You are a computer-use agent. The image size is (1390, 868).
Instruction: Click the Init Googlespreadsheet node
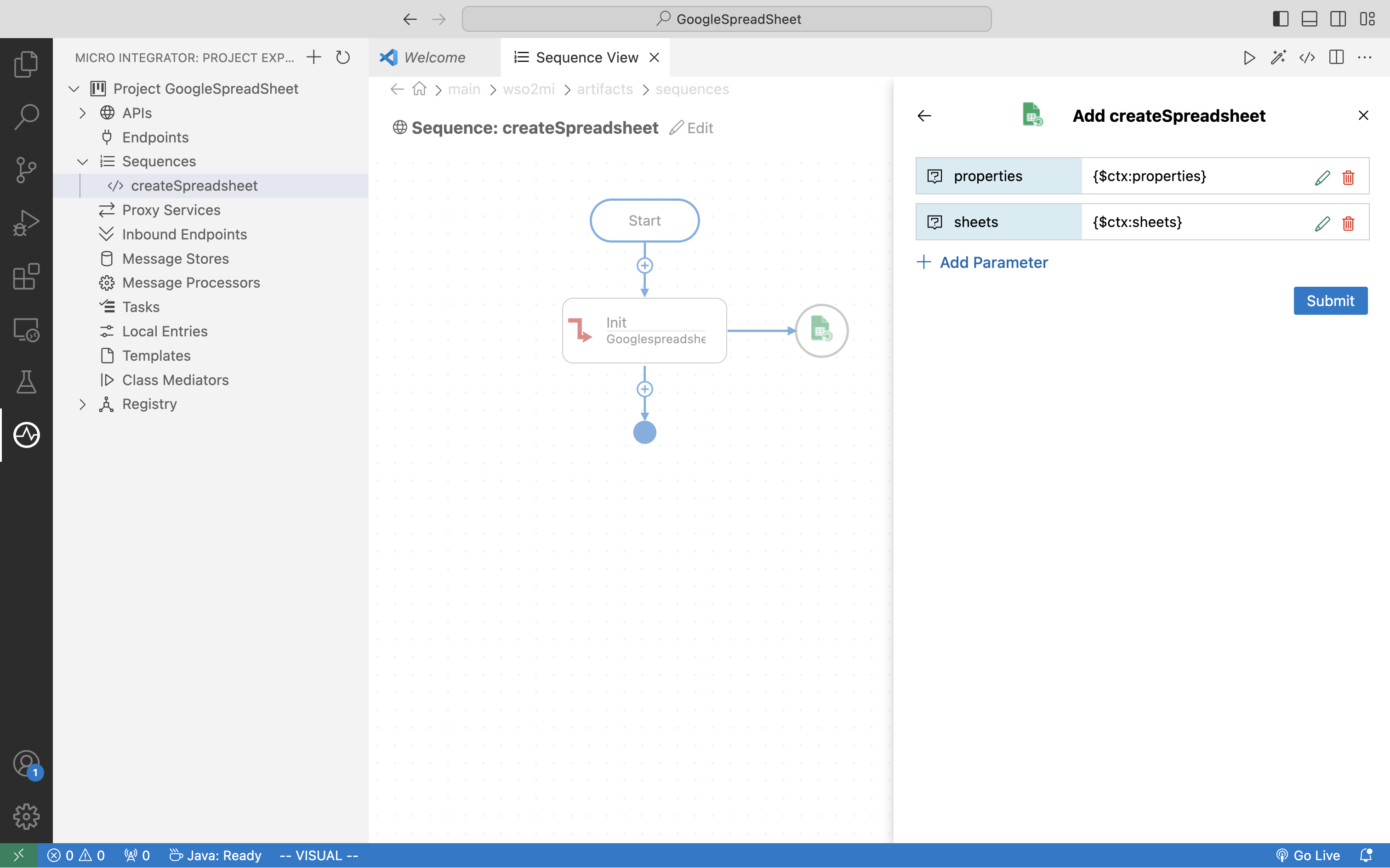click(644, 331)
